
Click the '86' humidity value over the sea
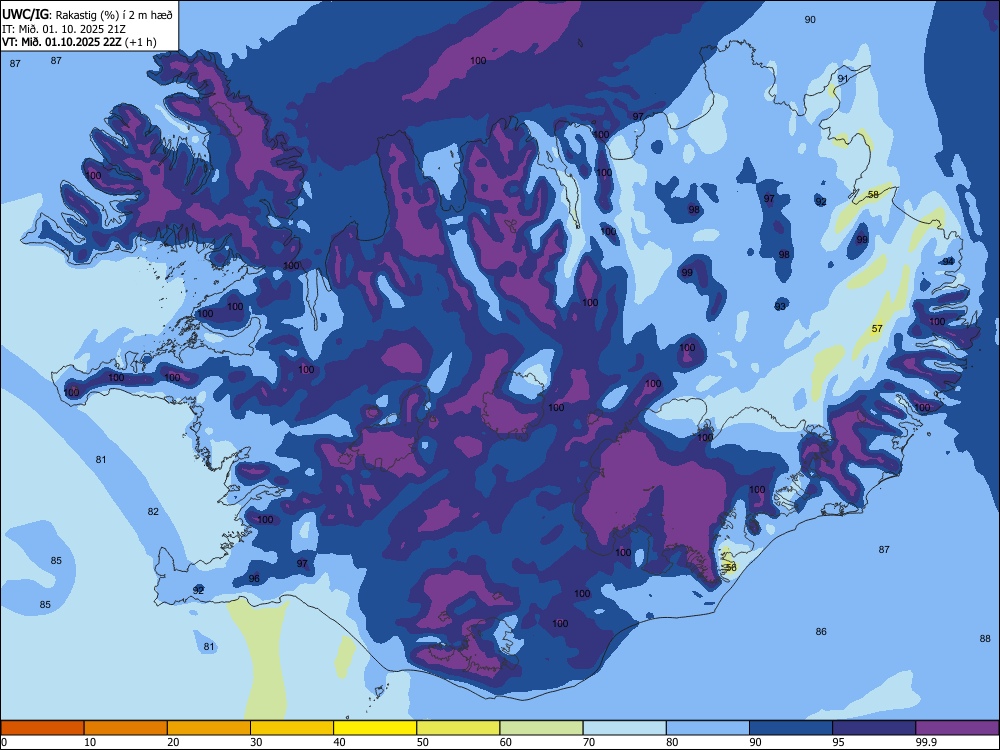click(x=821, y=631)
